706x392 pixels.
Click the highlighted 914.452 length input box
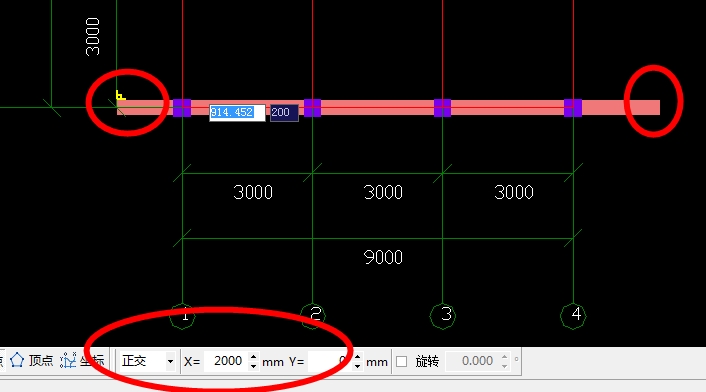pos(237,112)
